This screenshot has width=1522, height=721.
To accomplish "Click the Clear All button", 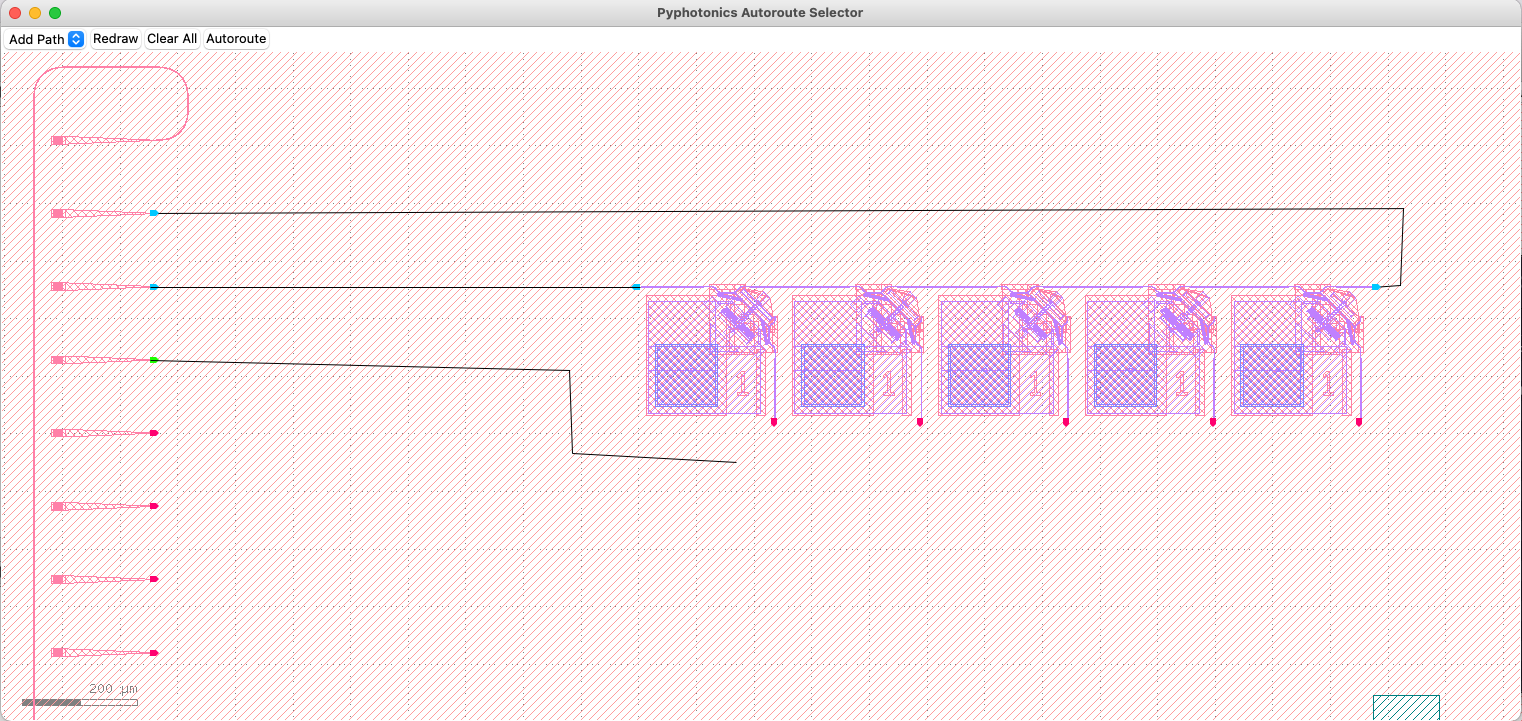I will 172,39.
